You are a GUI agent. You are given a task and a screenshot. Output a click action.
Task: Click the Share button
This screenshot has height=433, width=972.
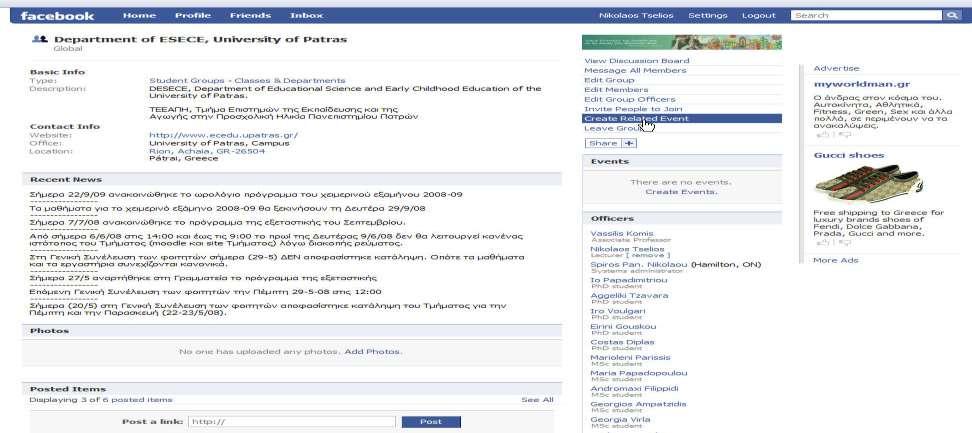[x=603, y=143]
